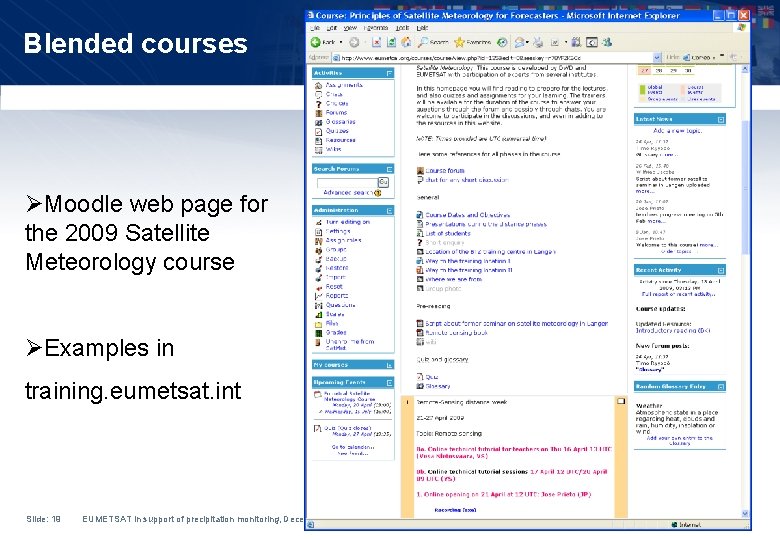Open the Remote sensing book link
The image size is (780, 540).
pos(456,333)
